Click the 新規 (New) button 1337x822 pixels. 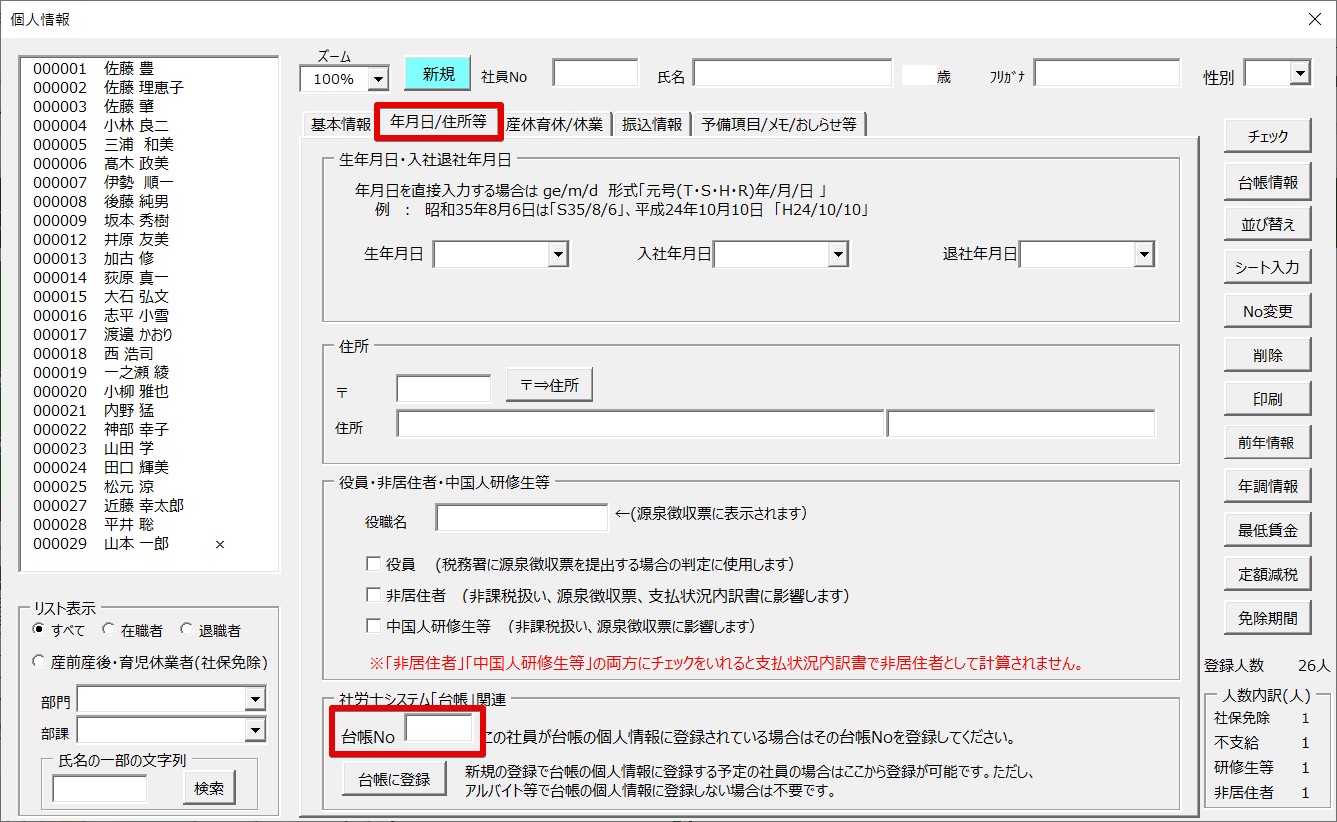coord(437,74)
